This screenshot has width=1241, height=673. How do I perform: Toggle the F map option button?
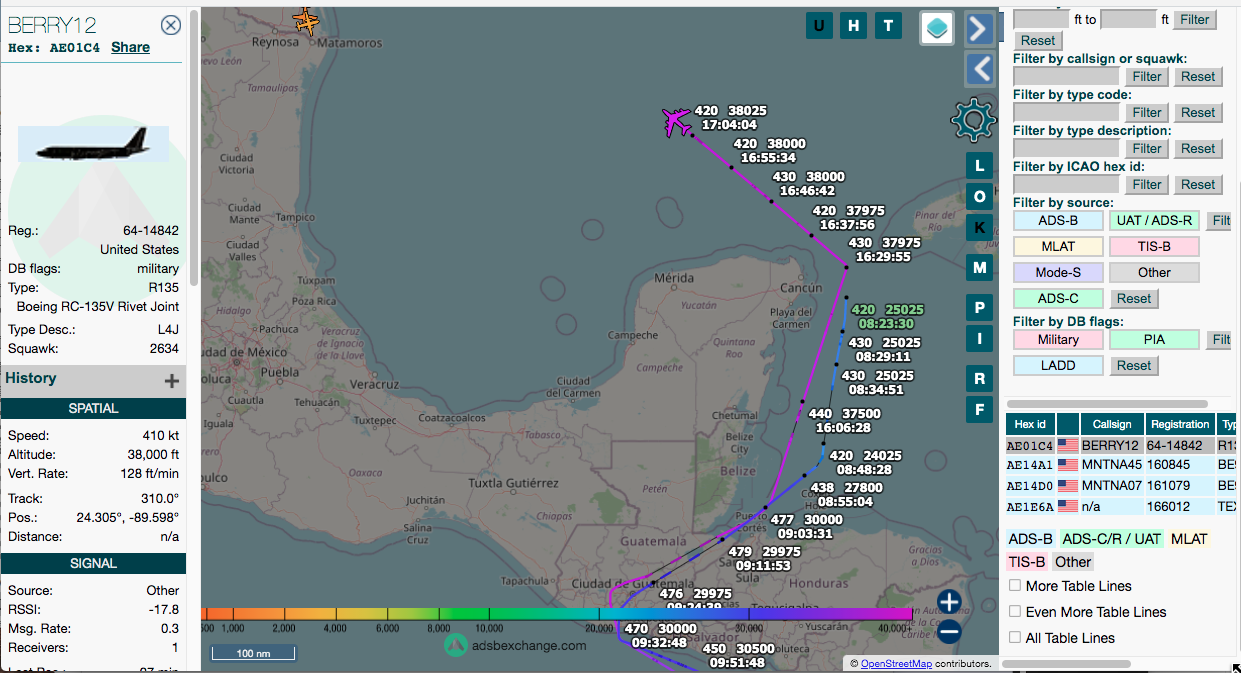tap(980, 409)
